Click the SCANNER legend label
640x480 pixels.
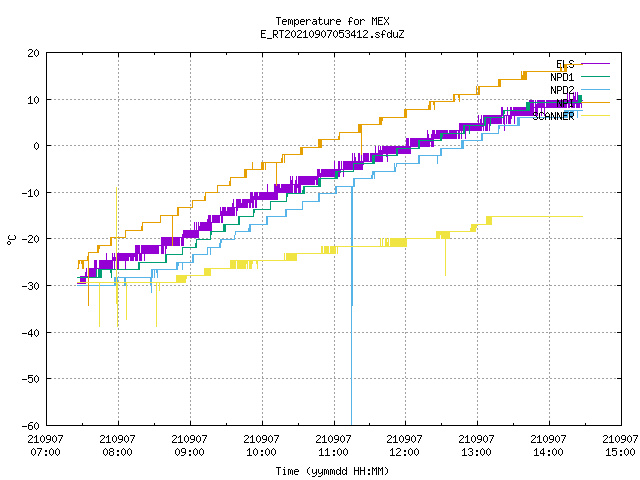tap(553, 116)
